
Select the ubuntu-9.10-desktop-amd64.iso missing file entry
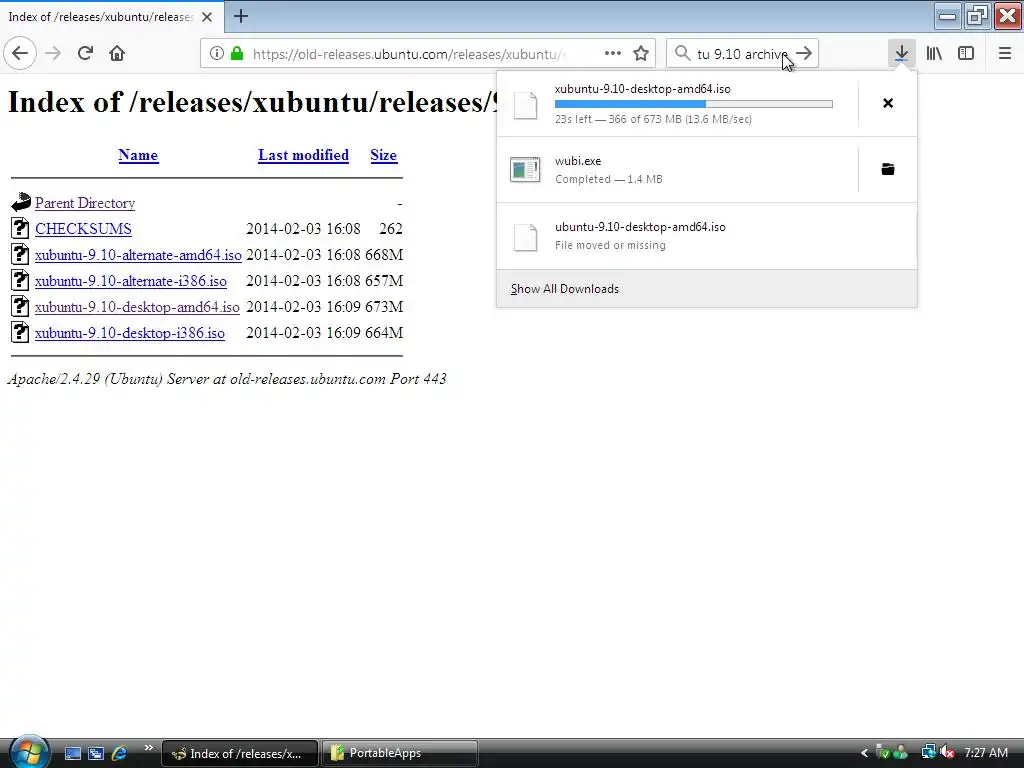click(707, 236)
